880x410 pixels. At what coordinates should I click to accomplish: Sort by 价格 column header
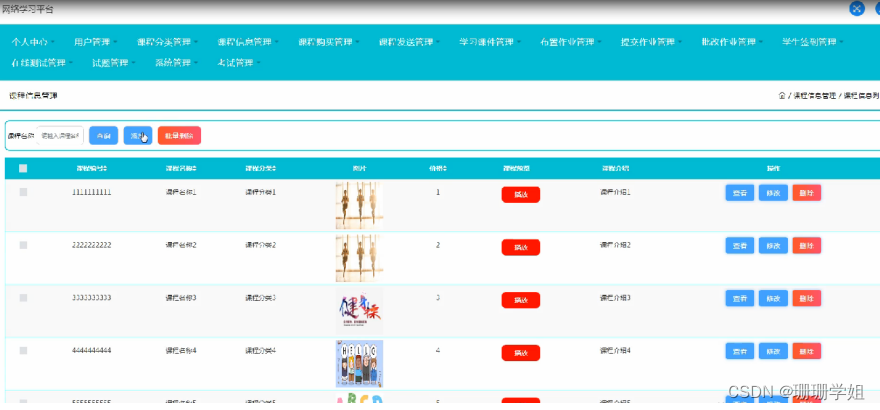pyautogui.click(x=438, y=168)
